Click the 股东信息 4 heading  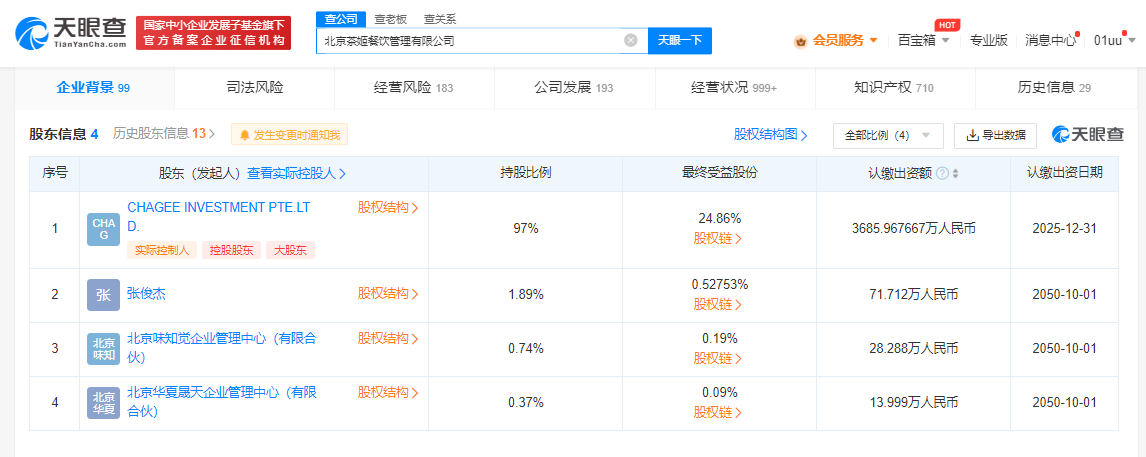64,134
